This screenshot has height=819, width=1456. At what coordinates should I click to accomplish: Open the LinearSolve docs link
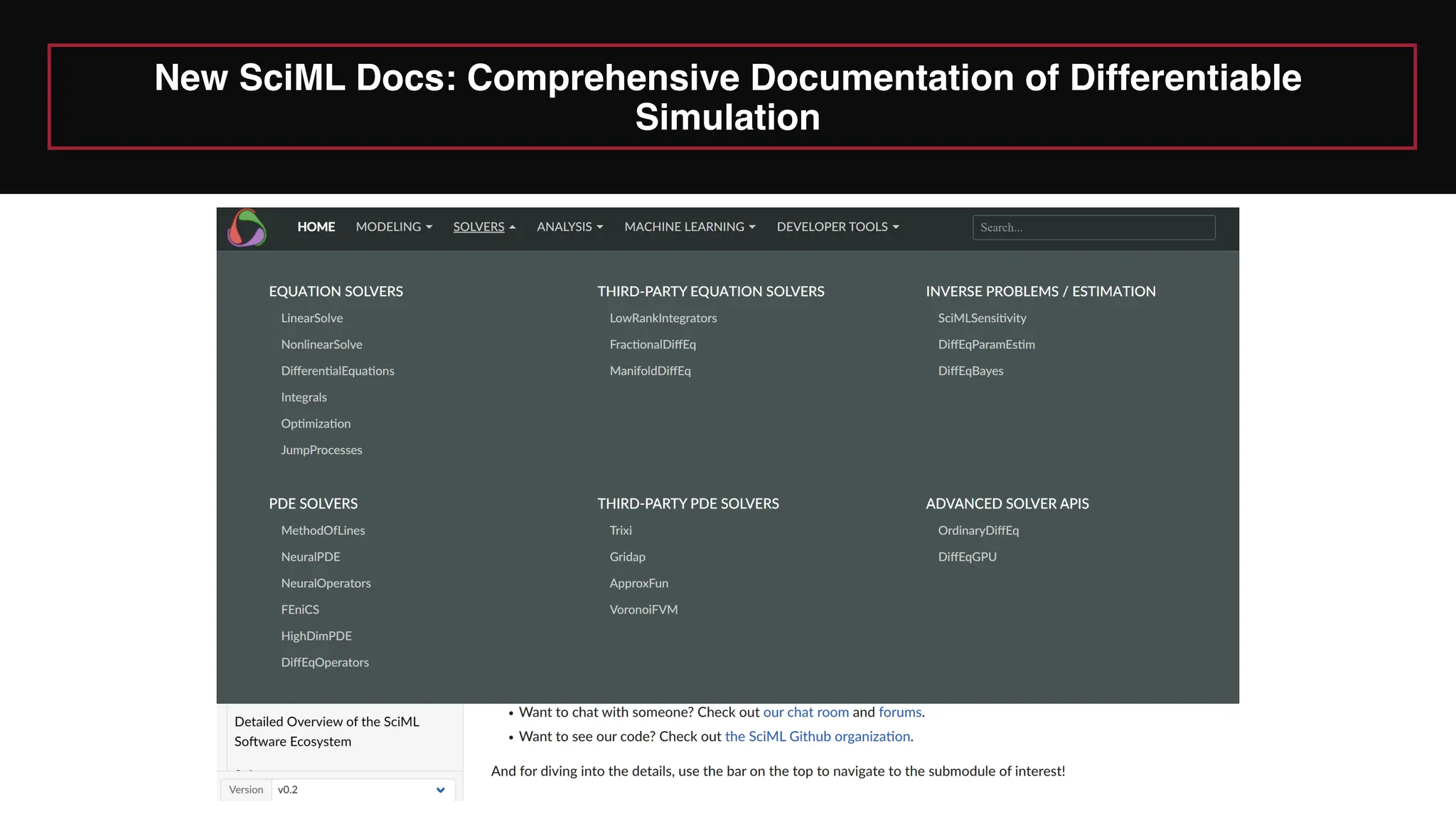pyautogui.click(x=312, y=318)
